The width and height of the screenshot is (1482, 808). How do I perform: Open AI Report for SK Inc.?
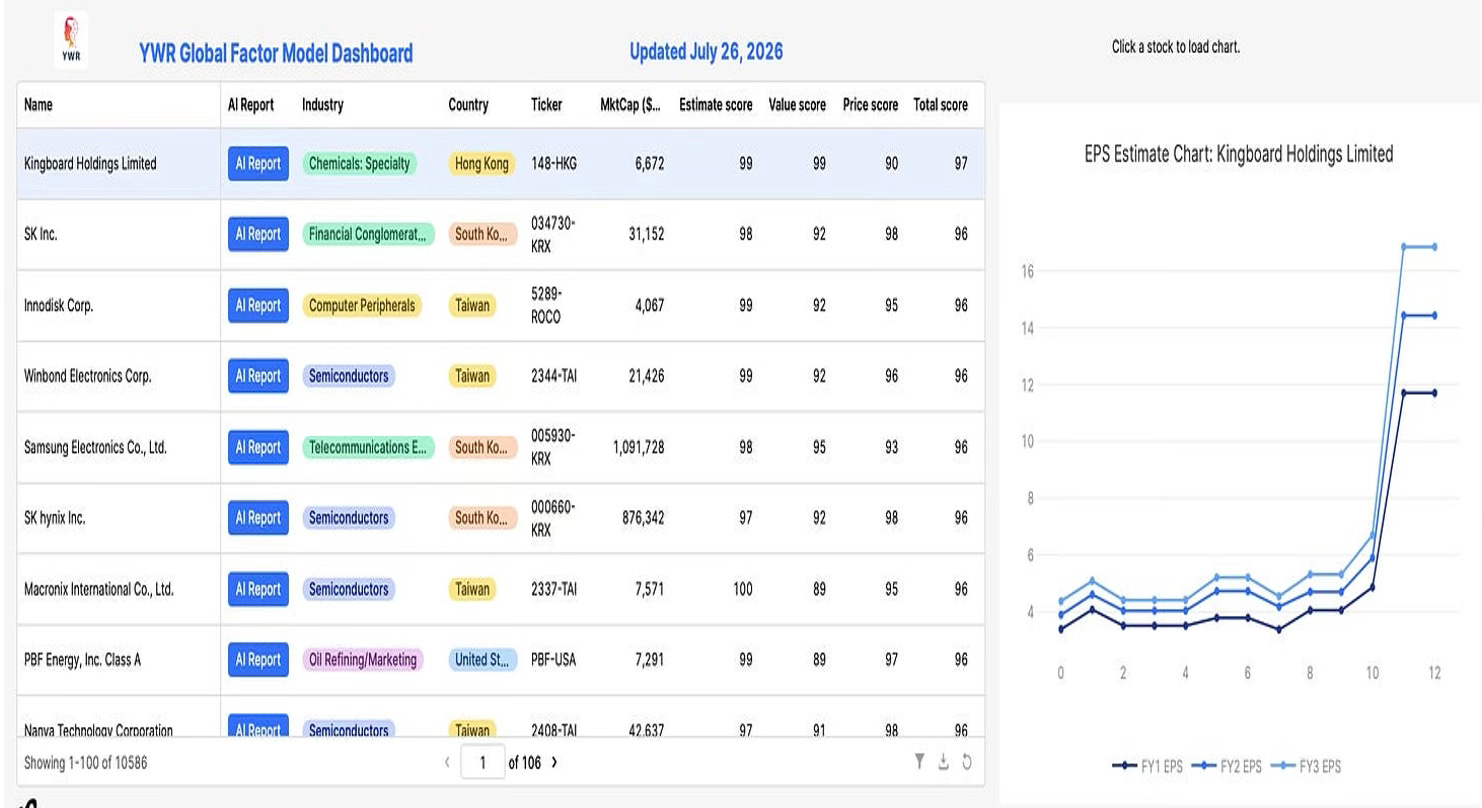[x=258, y=234]
